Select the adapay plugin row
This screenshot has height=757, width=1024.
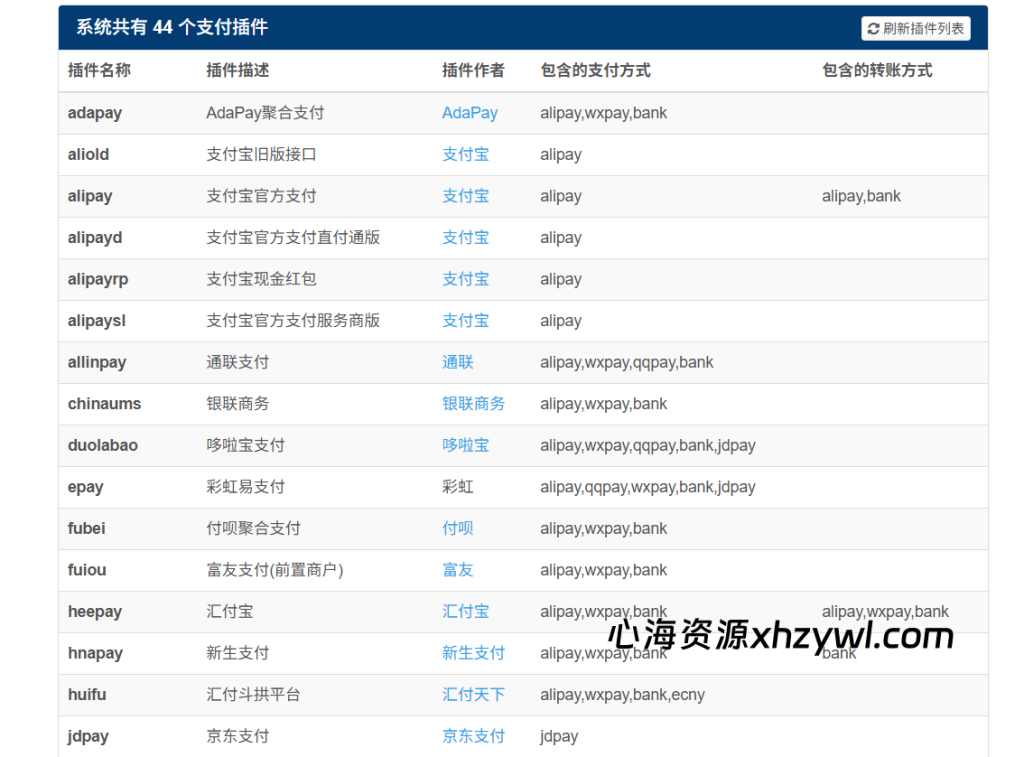coord(300,113)
